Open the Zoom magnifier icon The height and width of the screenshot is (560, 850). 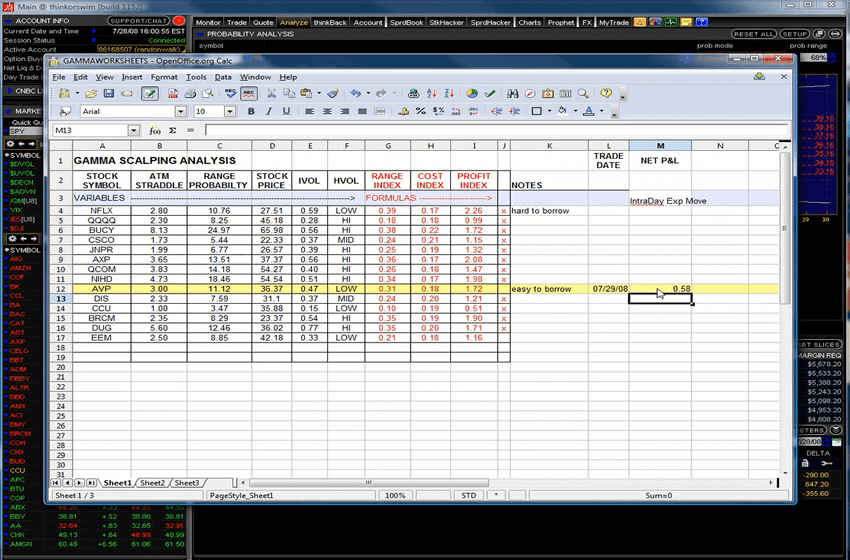(583, 93)
